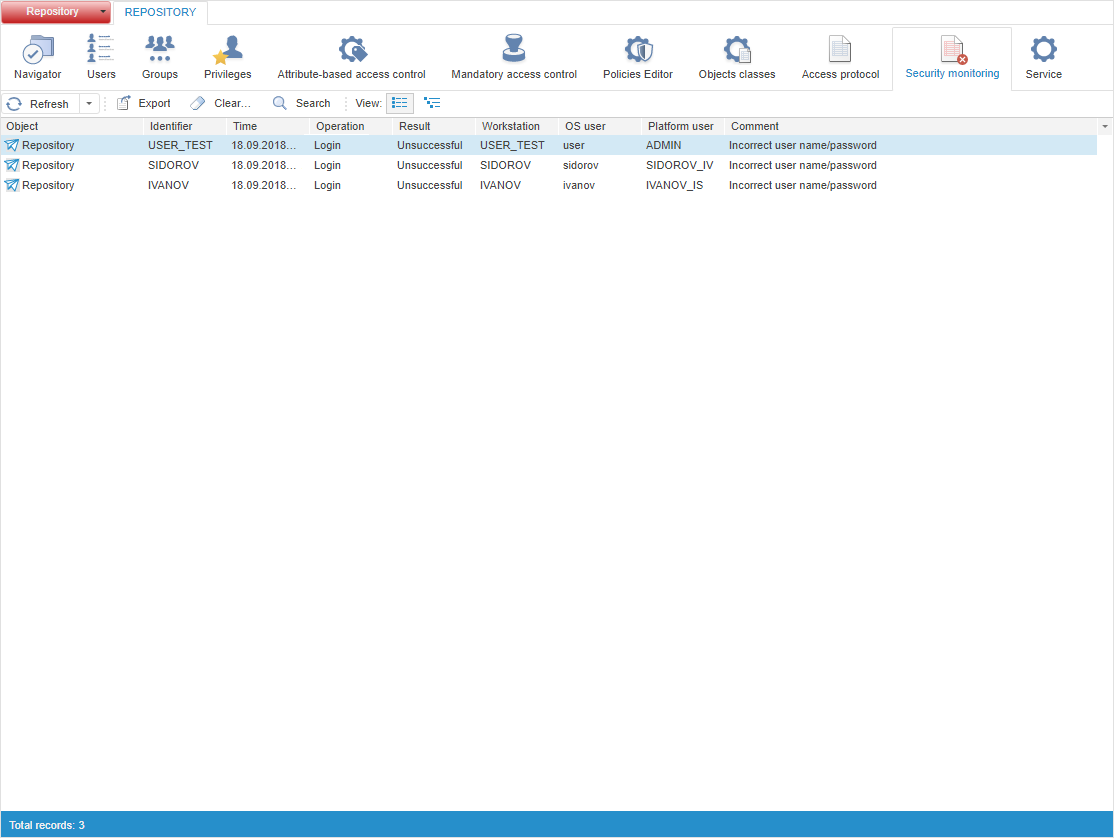
Task: Open the Access protocol section
Action: click(x=840, y=58)
